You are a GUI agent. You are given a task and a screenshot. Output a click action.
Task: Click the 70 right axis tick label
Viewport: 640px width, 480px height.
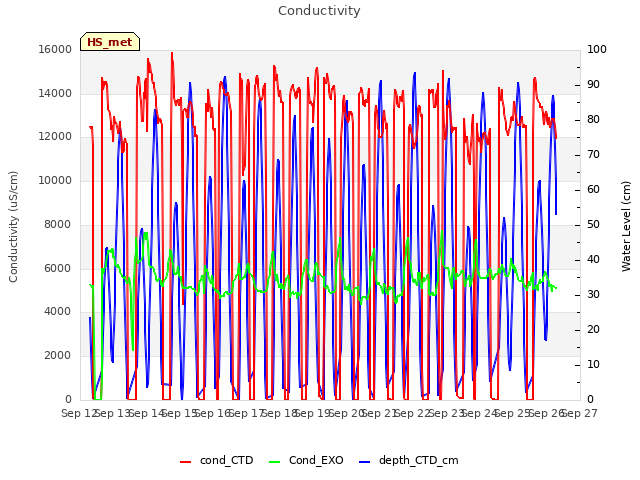tap(593, 155)
